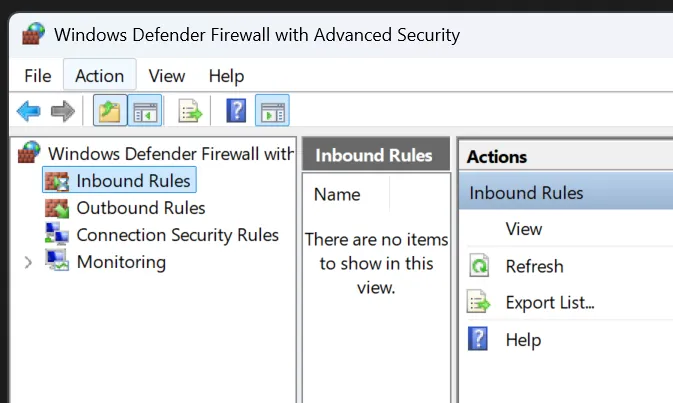Click the title bar firewall app icon

click(33, 34)
